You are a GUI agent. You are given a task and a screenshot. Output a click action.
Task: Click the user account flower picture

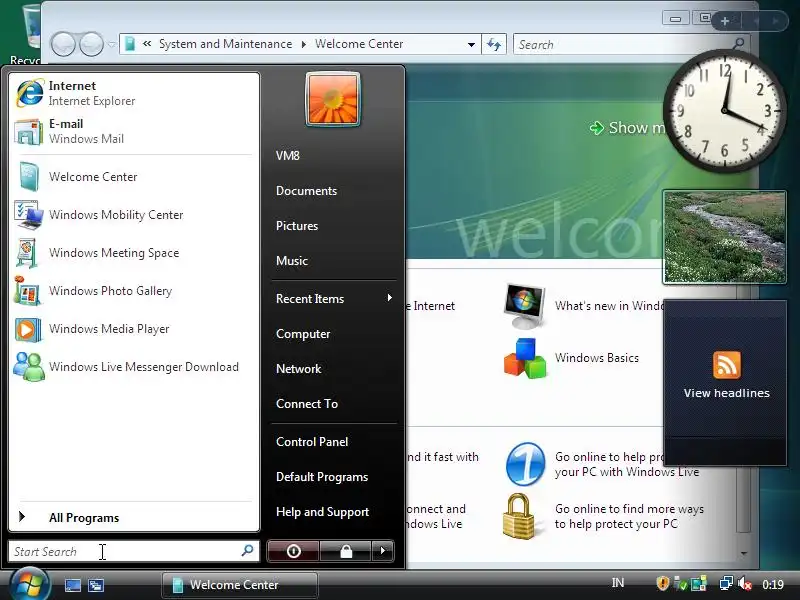(333, 99)
